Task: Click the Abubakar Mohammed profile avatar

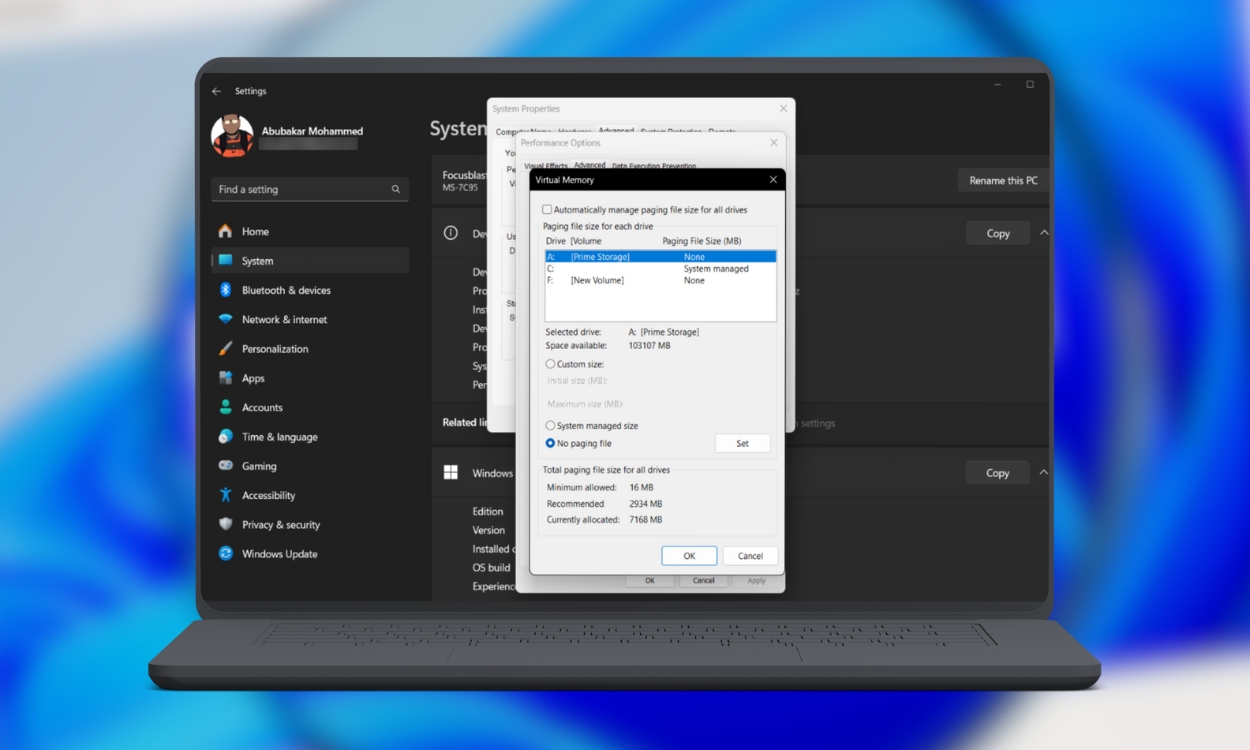Action: click(232, 136)
